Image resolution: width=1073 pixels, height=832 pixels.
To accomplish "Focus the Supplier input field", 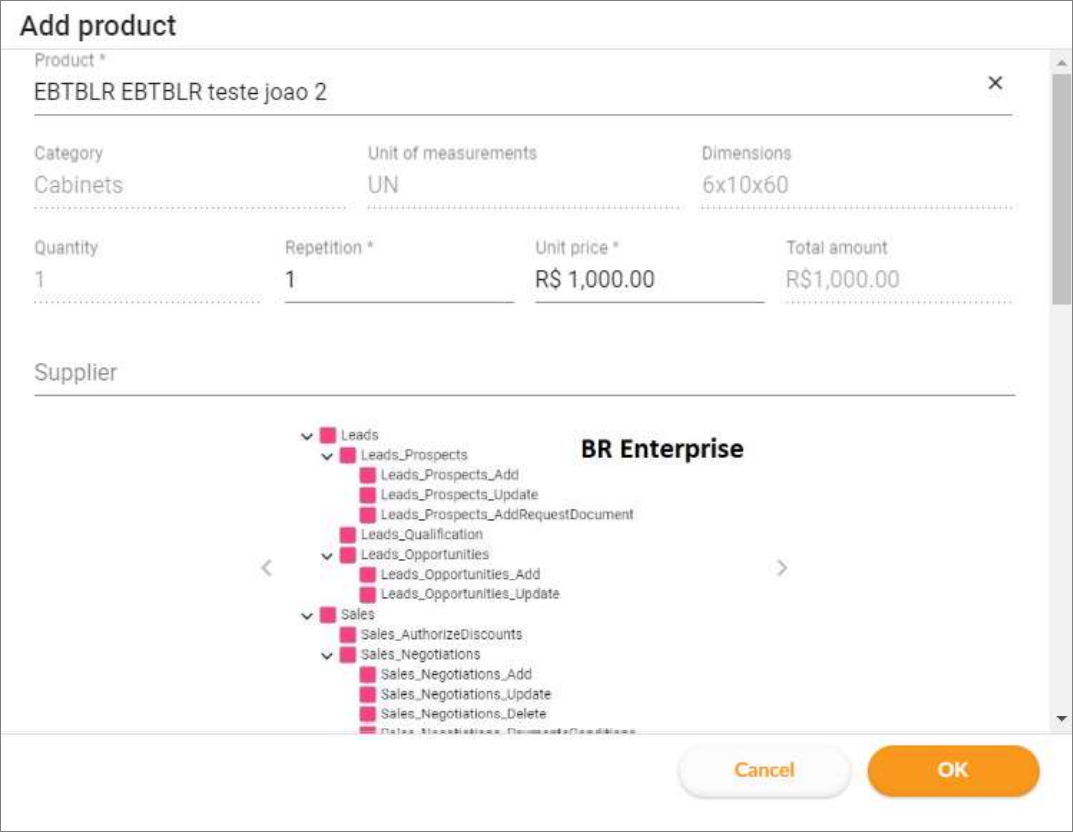I will (524, 373).
